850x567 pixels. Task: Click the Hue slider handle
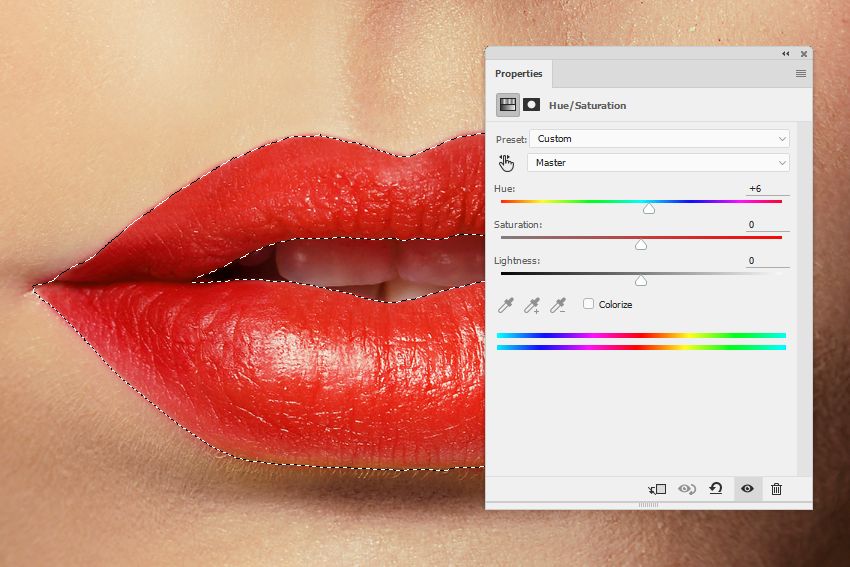pyautogui.click(x=649, y=209)
